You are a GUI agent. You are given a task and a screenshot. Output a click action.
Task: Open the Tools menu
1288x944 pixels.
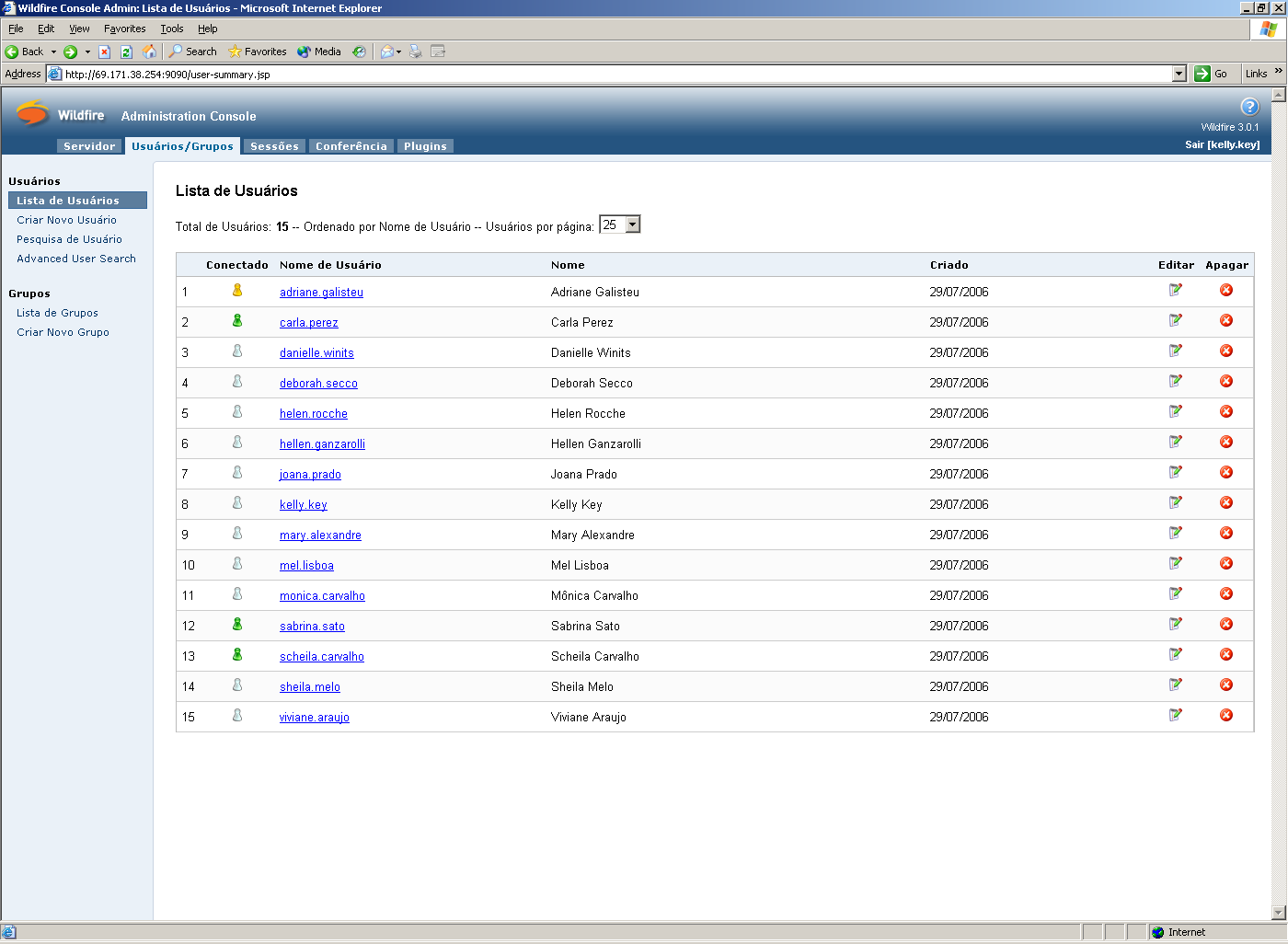click(x=172, y=29)
